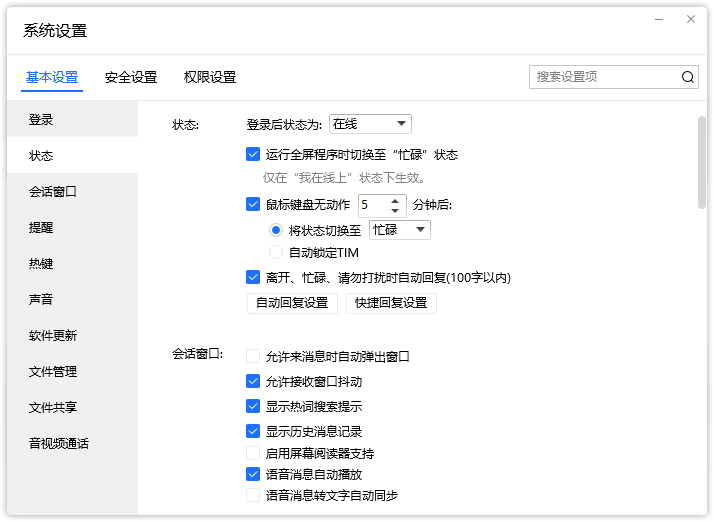The height and width of the screenshot is (522, 714).
Task: Select 自动锁定TIM radio button
Action: 276,253
